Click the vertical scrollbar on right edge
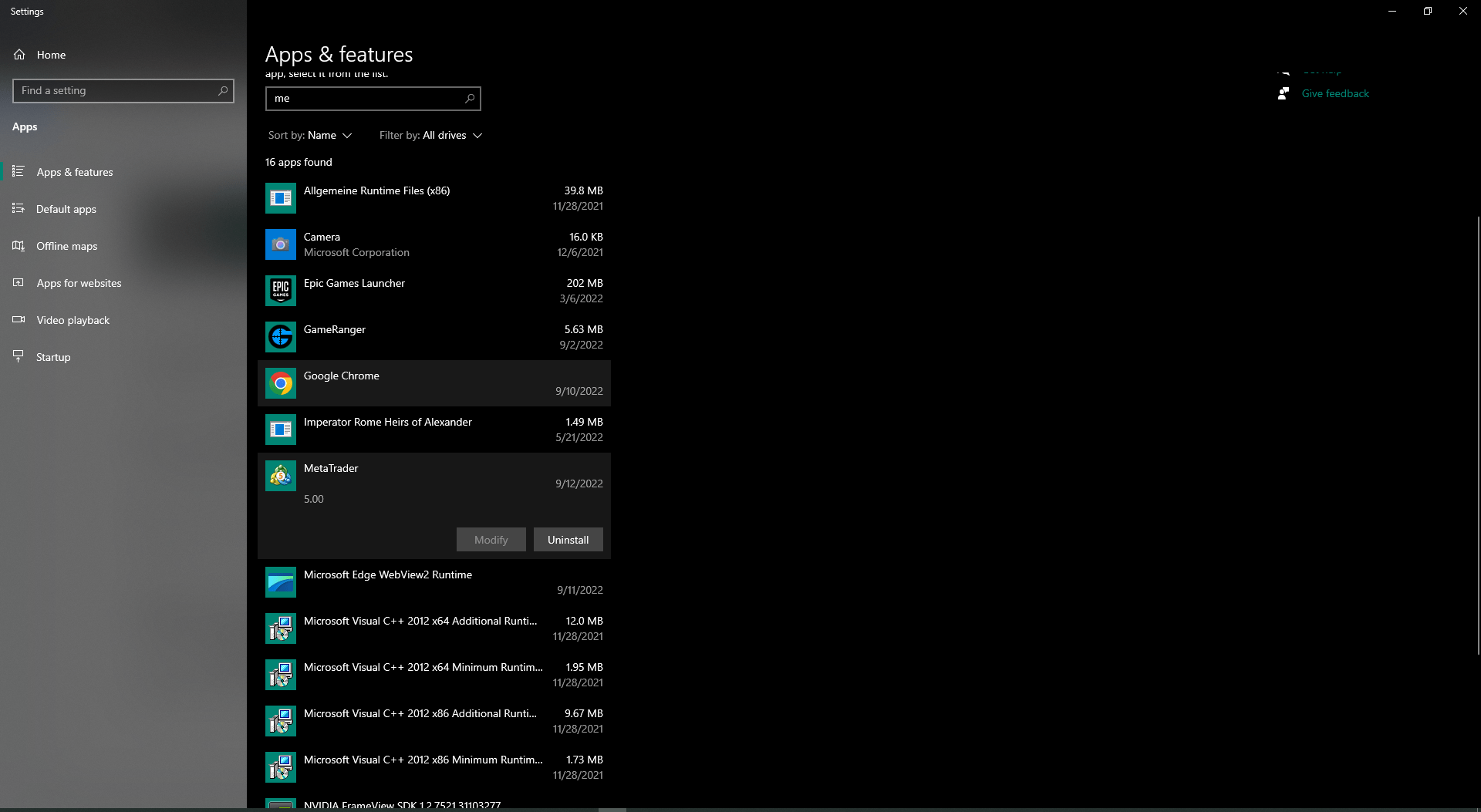The image size is (1481, 812). [1478, 436]
